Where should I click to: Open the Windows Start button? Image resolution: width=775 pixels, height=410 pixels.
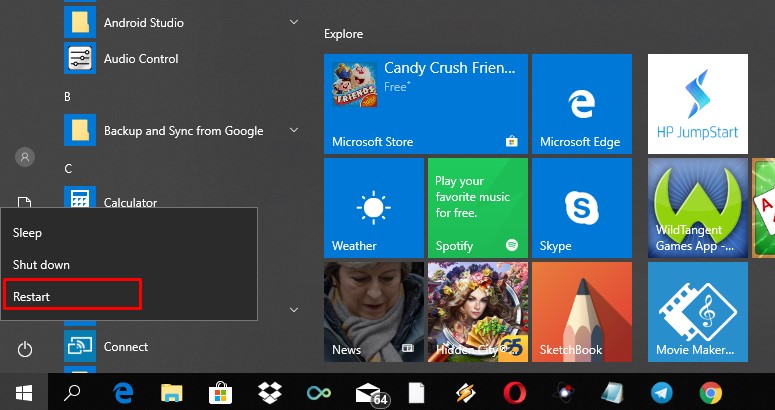click(x=24, y=393)
